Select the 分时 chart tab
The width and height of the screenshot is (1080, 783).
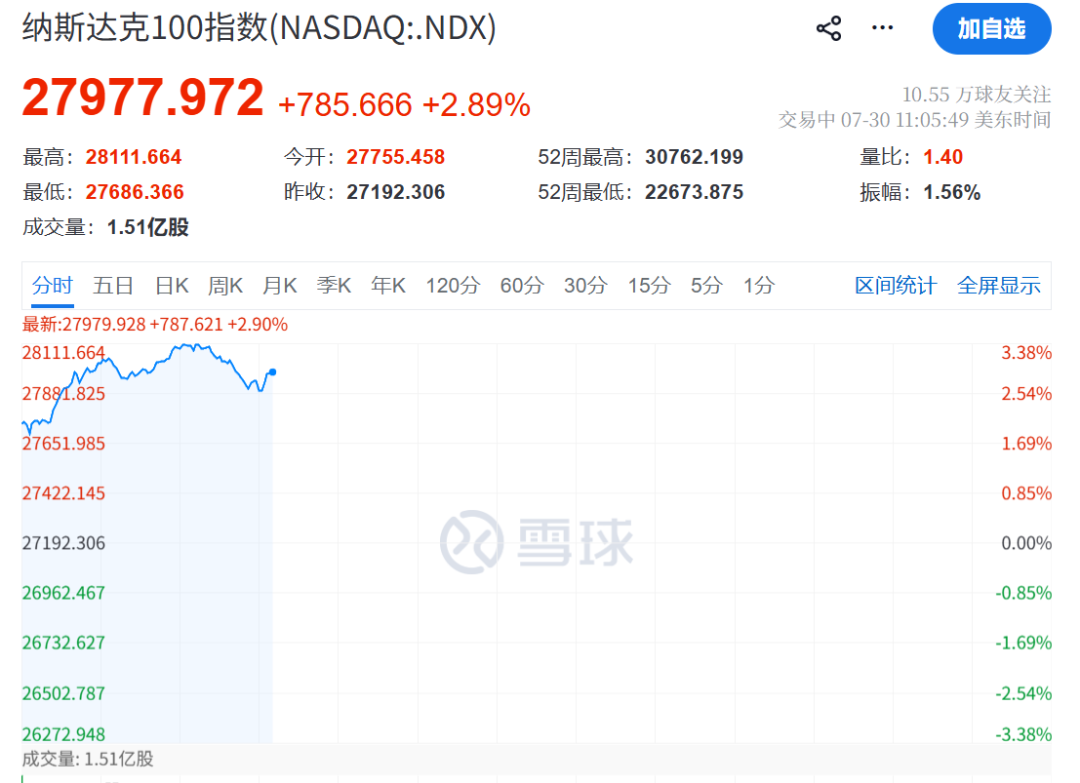coord(52,285)
